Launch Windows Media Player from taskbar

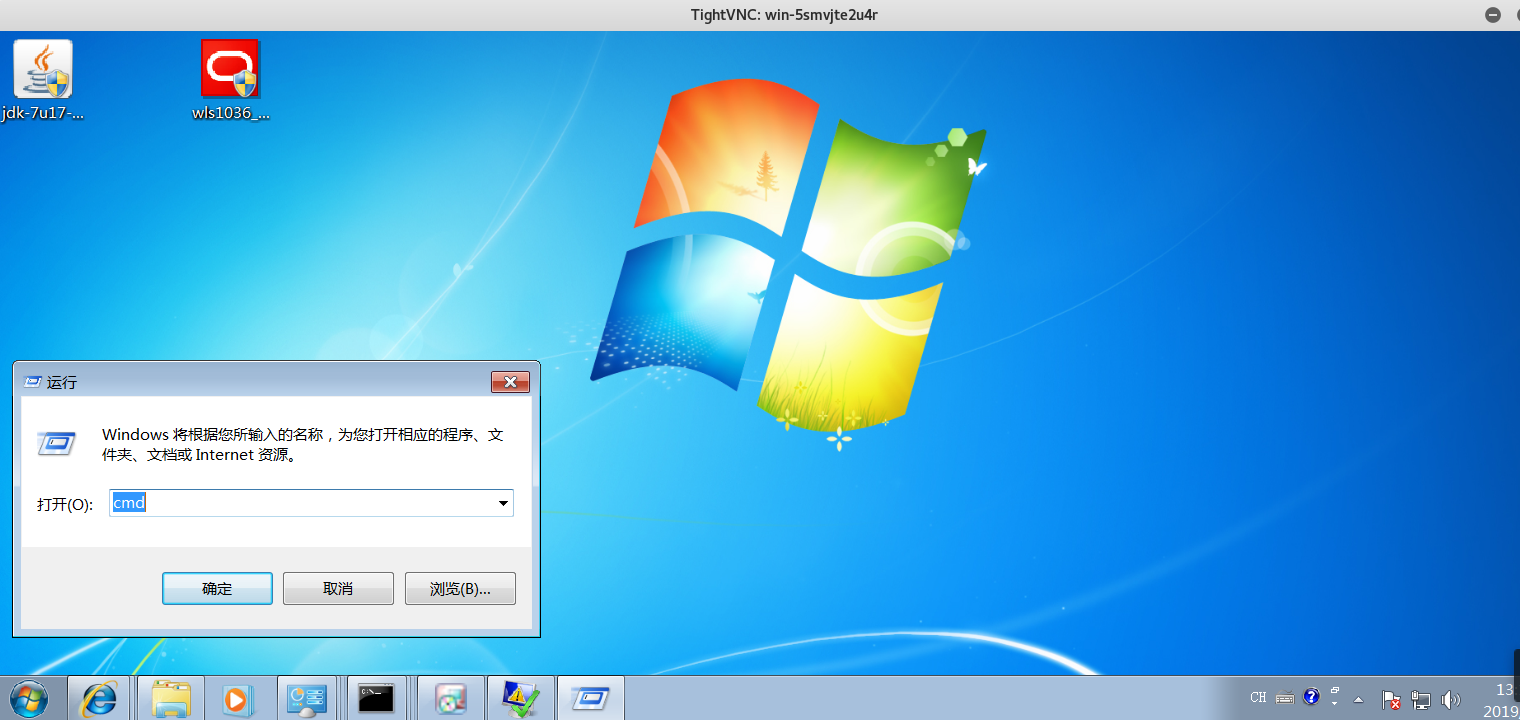tap(238, 698)
